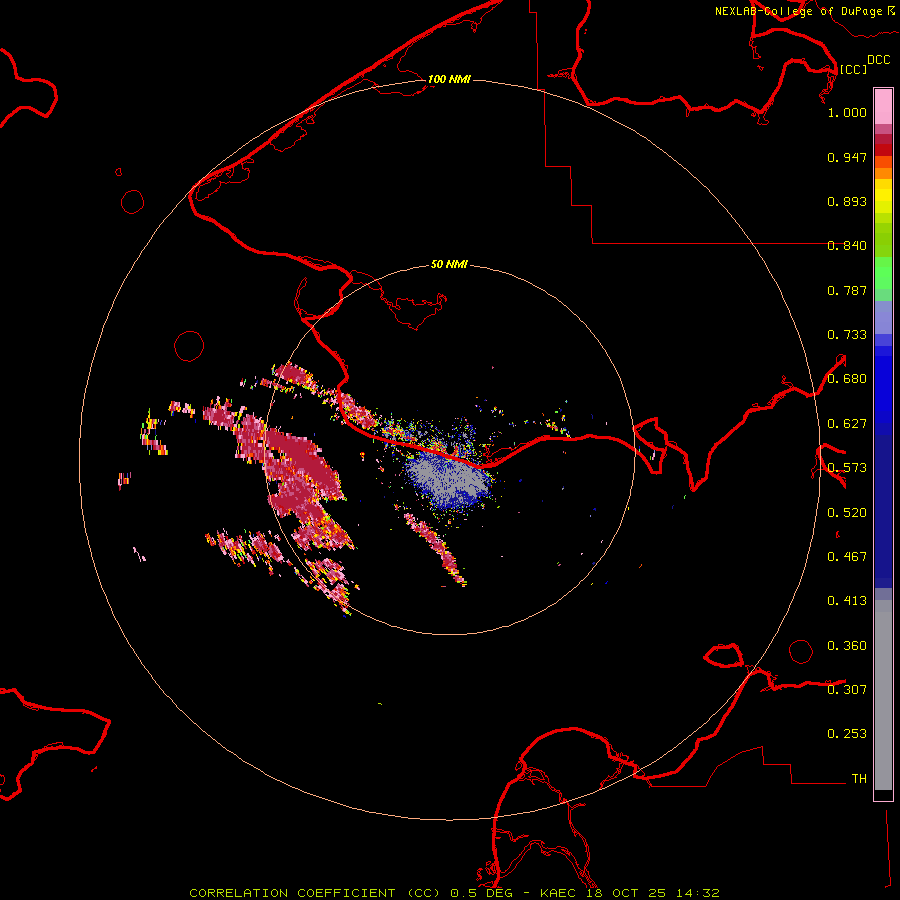Screen dimensions: 900x900
Task: Select the 0.893 scale value
Action: click(847, 201)
